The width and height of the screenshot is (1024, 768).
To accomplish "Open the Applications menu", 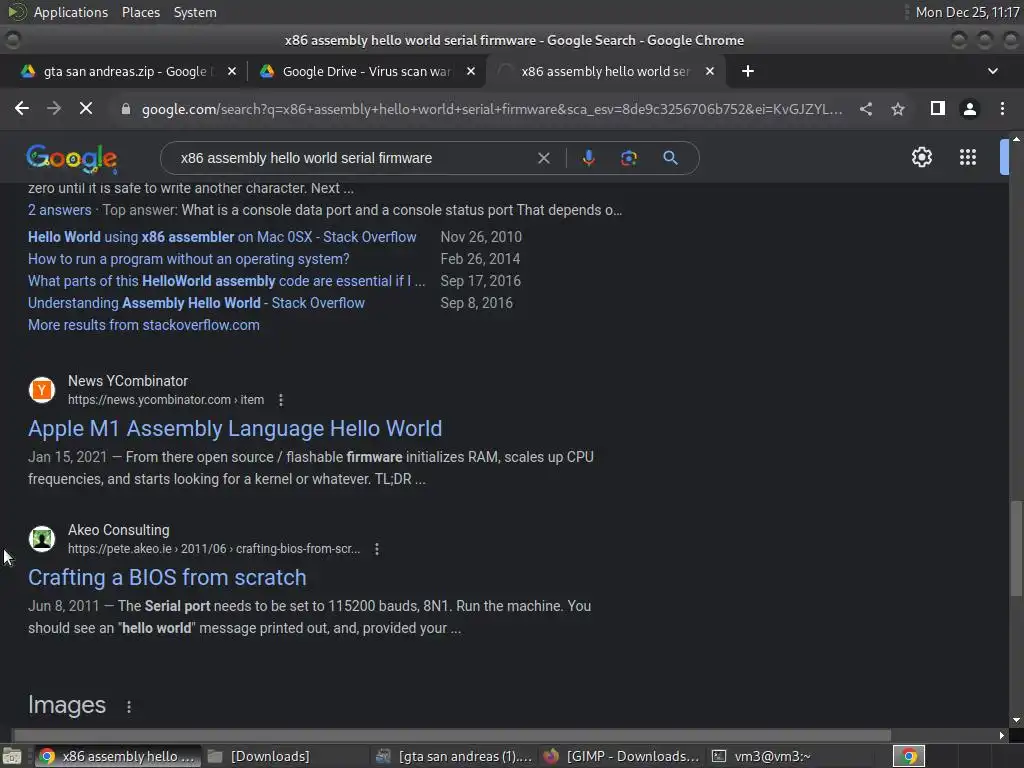I will click(71, 12).
